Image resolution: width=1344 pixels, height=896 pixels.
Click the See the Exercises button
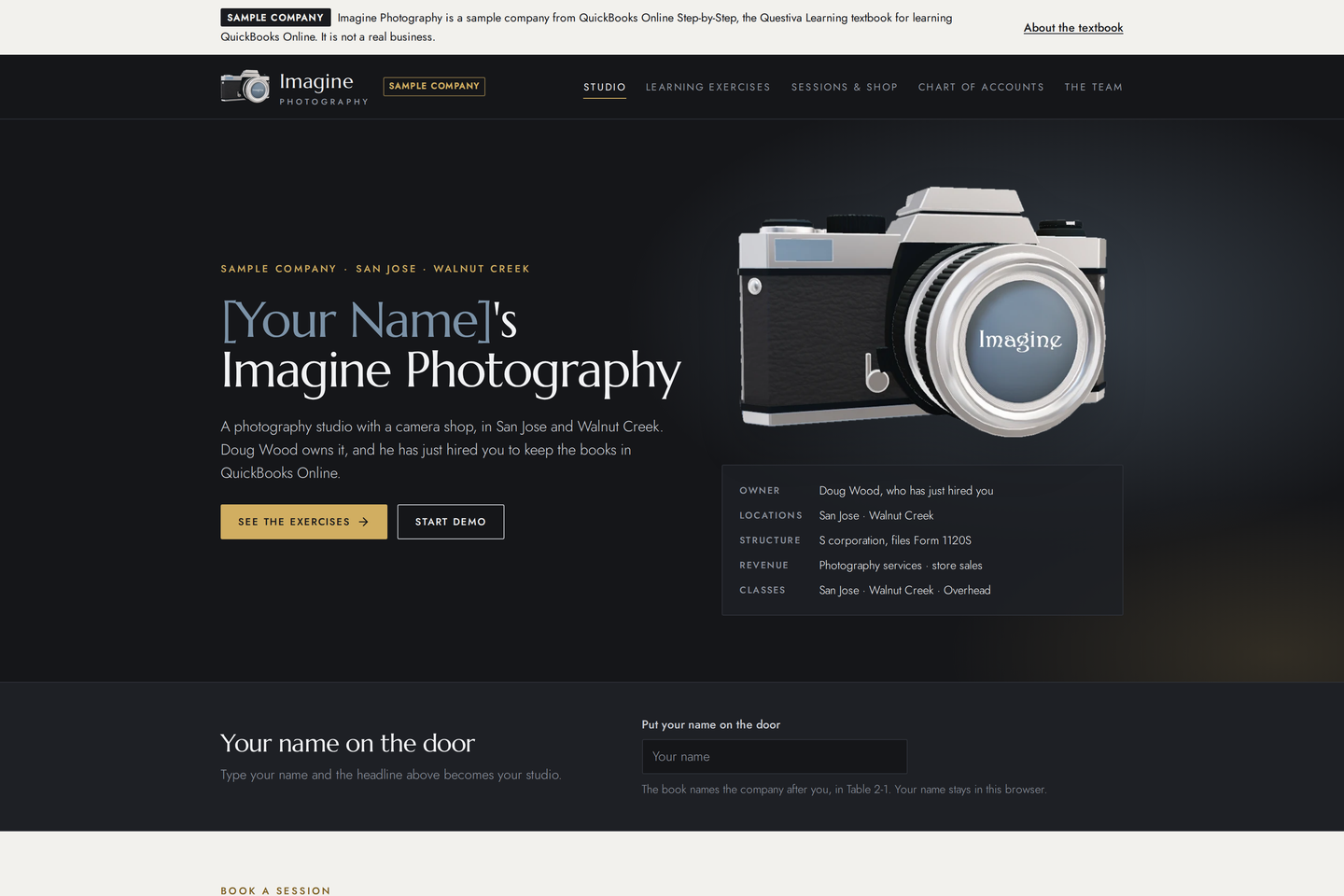click(x=303, y=522)
